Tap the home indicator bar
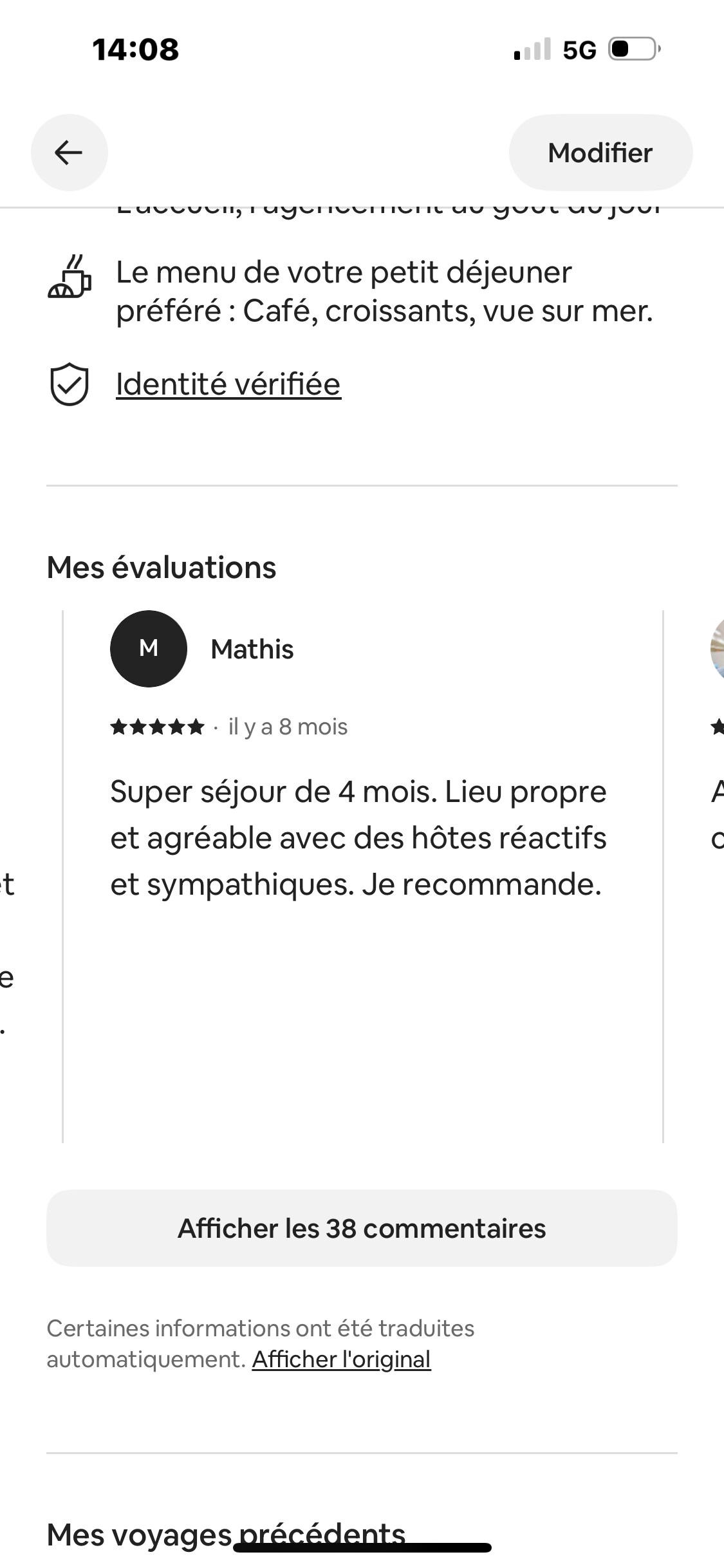724x1568 pixels. [362, 1548]
